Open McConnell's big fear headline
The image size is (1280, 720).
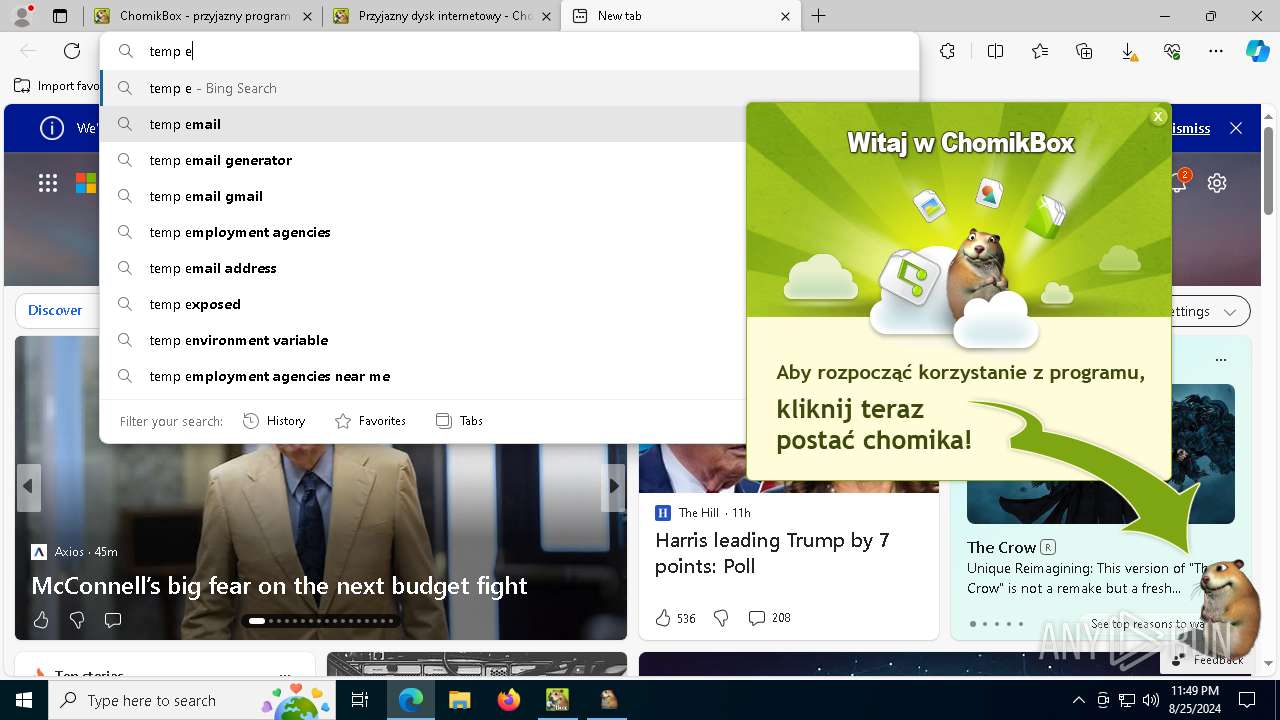[x=279, y=586]
